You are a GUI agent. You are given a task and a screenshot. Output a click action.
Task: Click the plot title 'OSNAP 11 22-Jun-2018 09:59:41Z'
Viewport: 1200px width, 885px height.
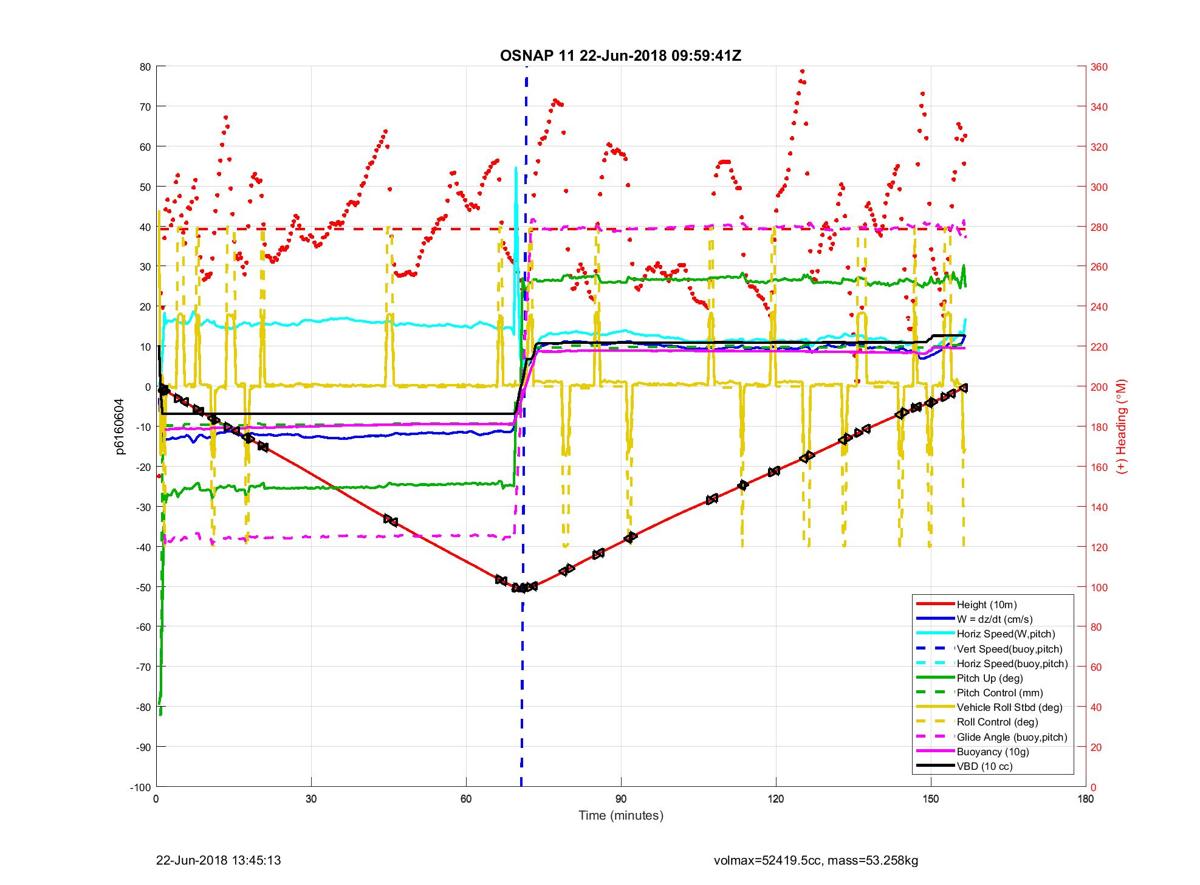click(620, 55)
